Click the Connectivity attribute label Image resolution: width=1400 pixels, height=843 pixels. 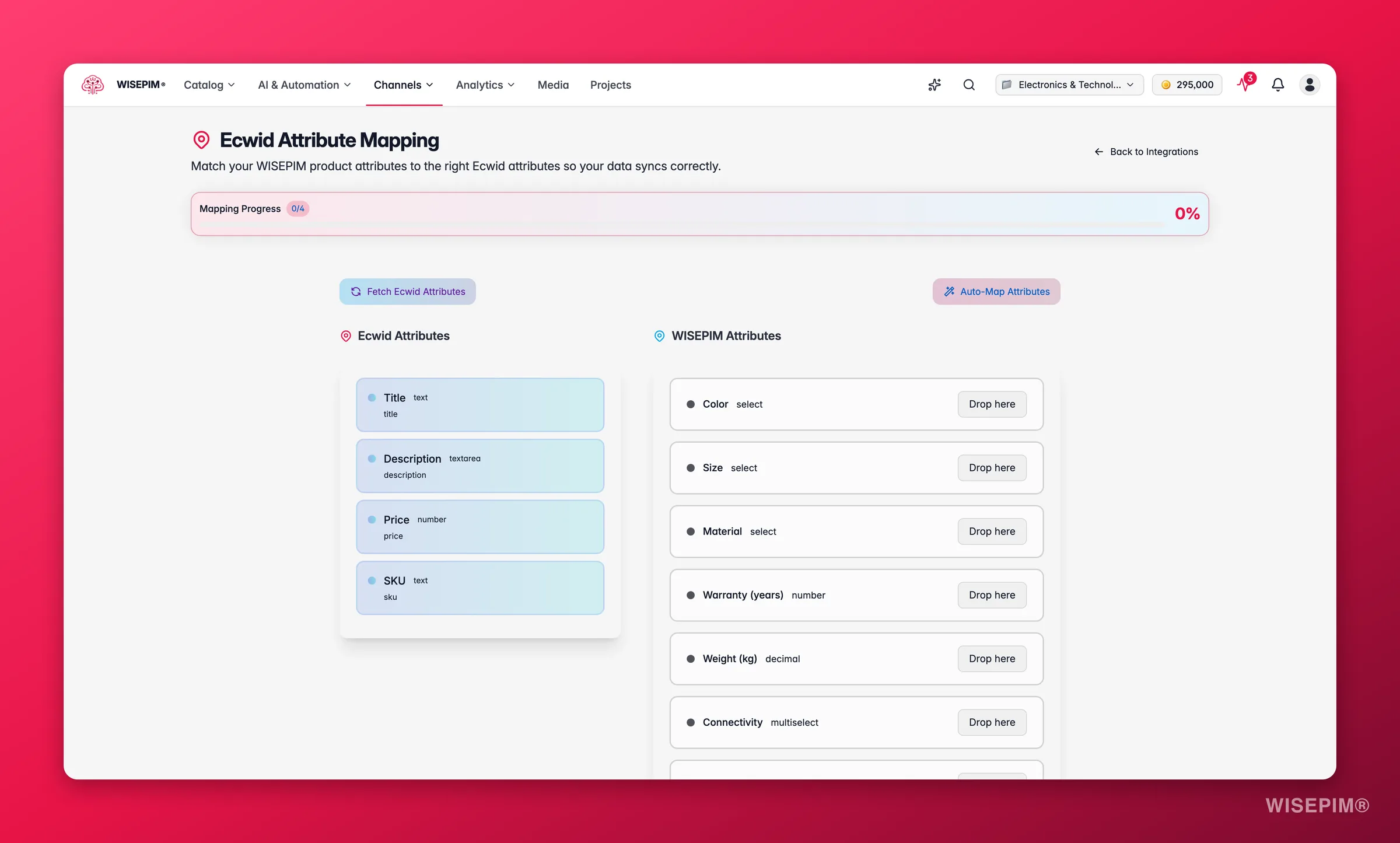coord(732,722)
